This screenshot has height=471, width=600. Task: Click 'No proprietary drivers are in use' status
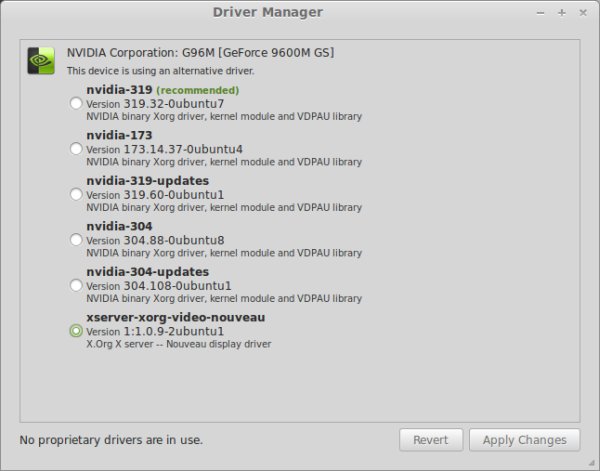click(111, 440)
